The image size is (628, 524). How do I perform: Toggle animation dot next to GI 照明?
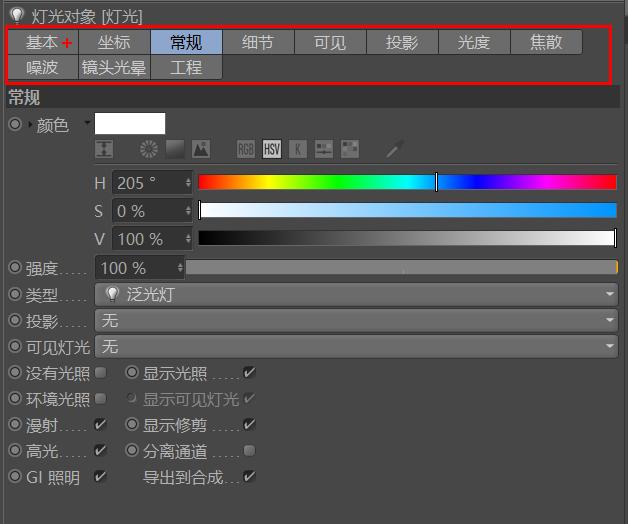[15, 476]
